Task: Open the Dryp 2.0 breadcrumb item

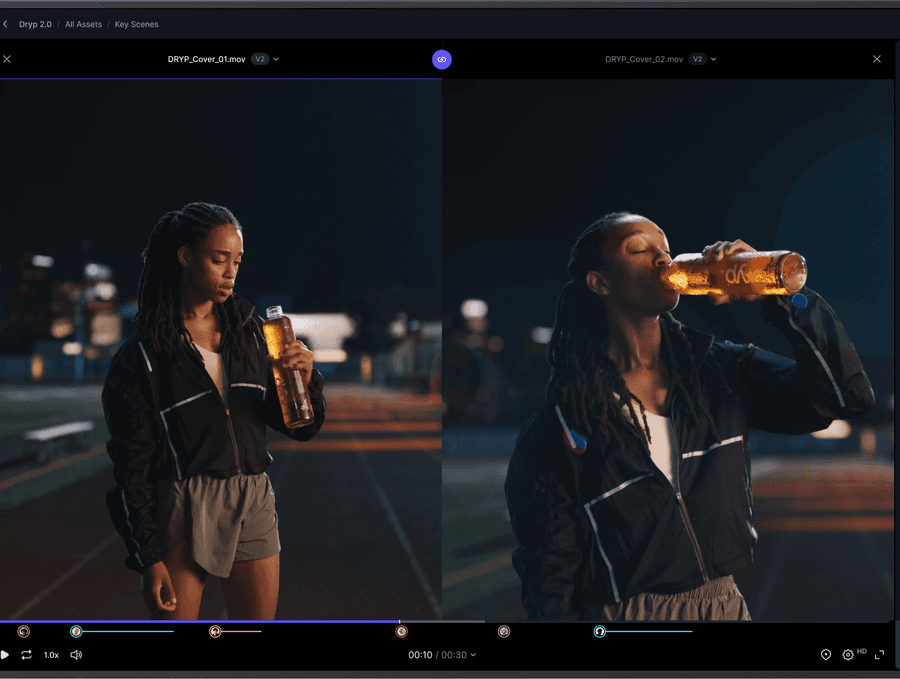Action: [34, 24]
